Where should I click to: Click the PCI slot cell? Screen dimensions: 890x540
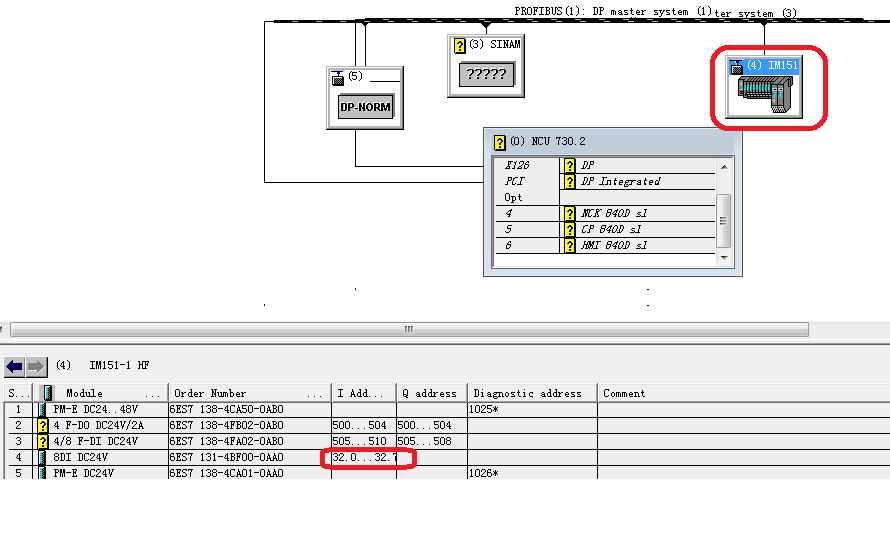point(527,182)
